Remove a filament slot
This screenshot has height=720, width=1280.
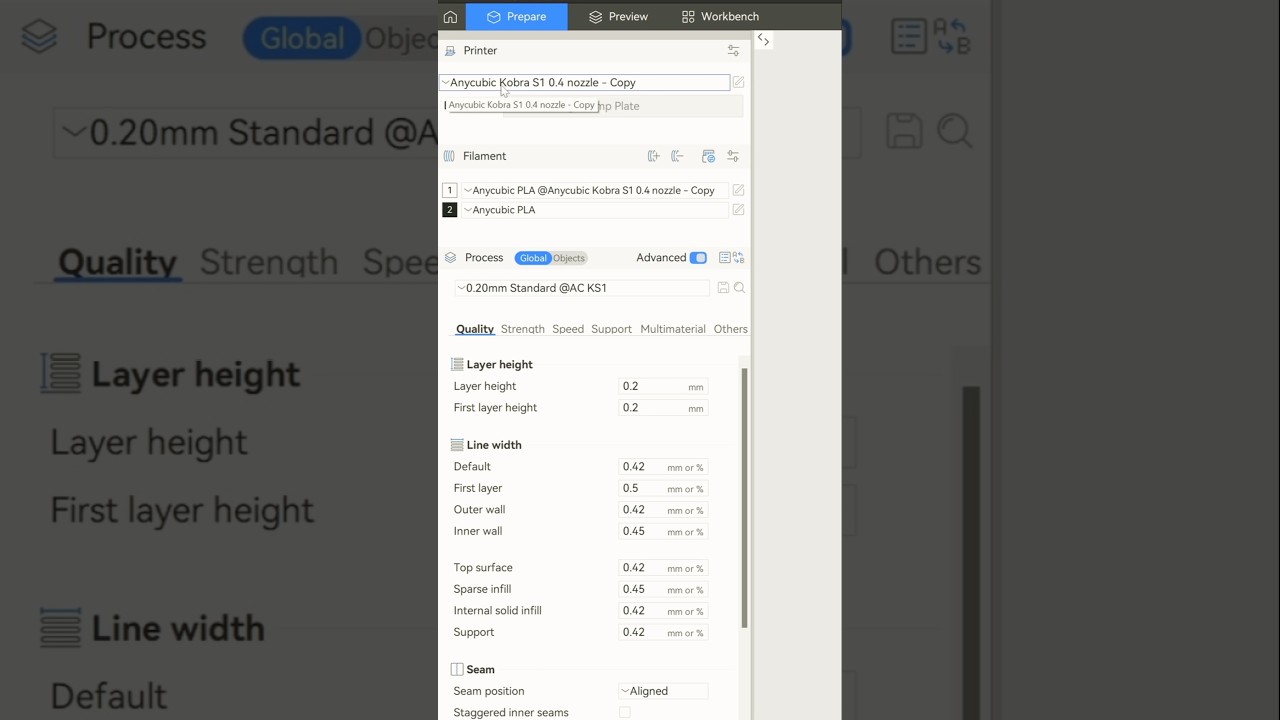coord(677,156)
